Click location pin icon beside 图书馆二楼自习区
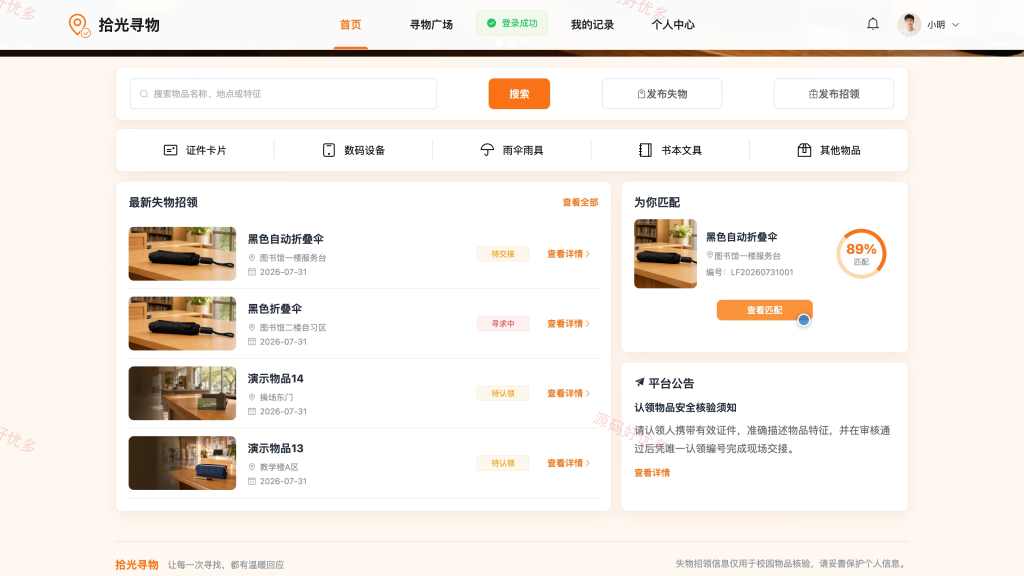This screenshot has width=1024, height=576. [252, 327]
